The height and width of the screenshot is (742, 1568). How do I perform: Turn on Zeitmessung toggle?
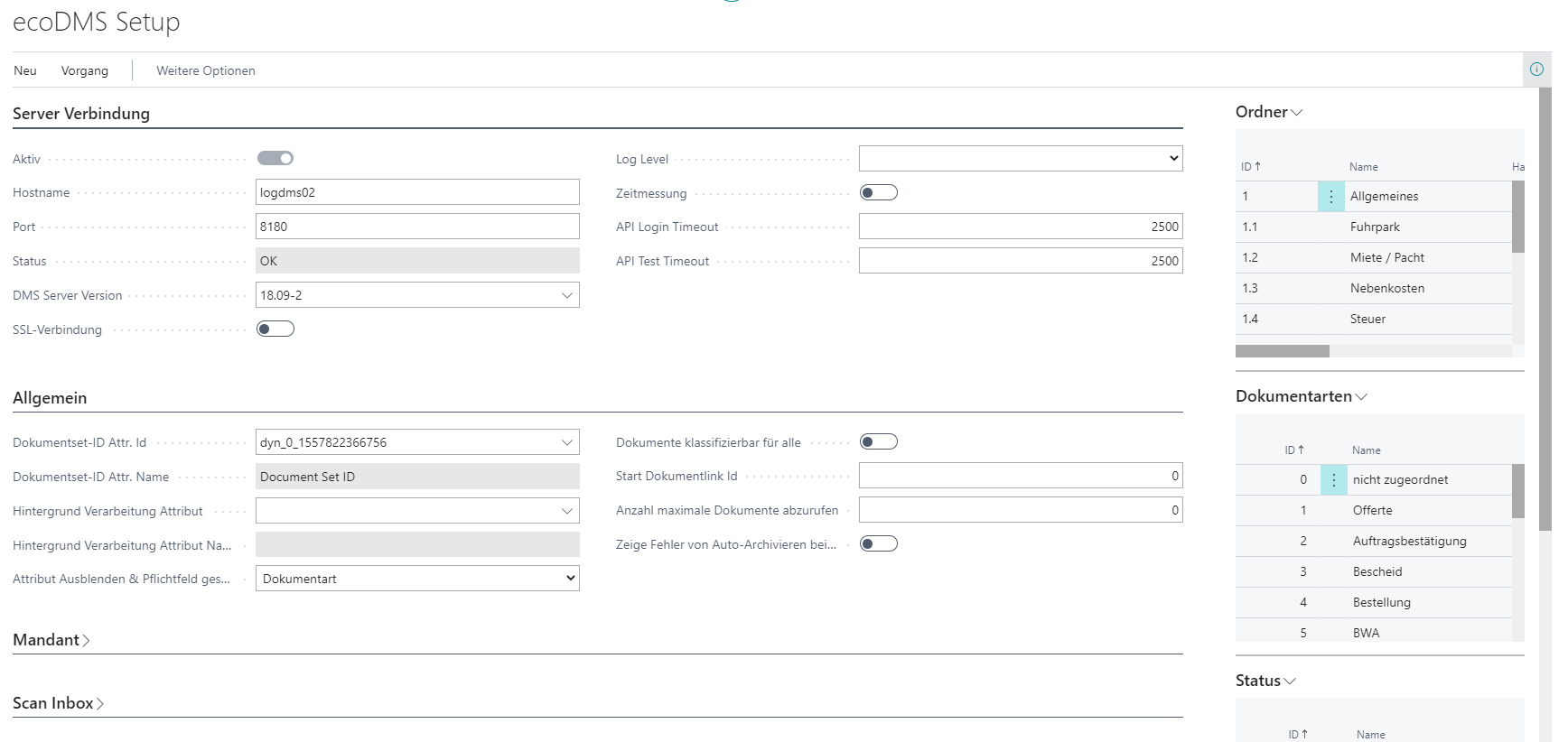[x=879, y=192]
